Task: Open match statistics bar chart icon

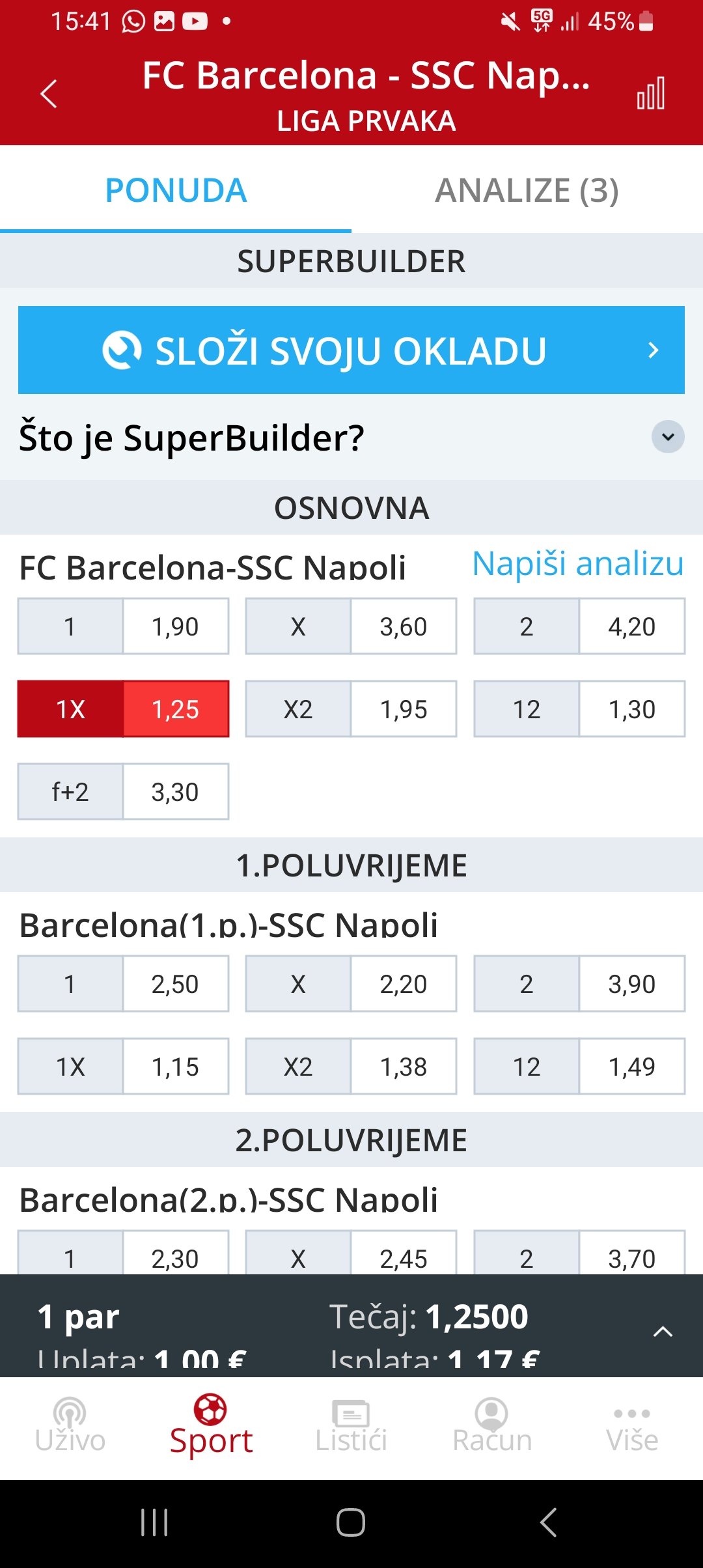Action: coord(651,94)
